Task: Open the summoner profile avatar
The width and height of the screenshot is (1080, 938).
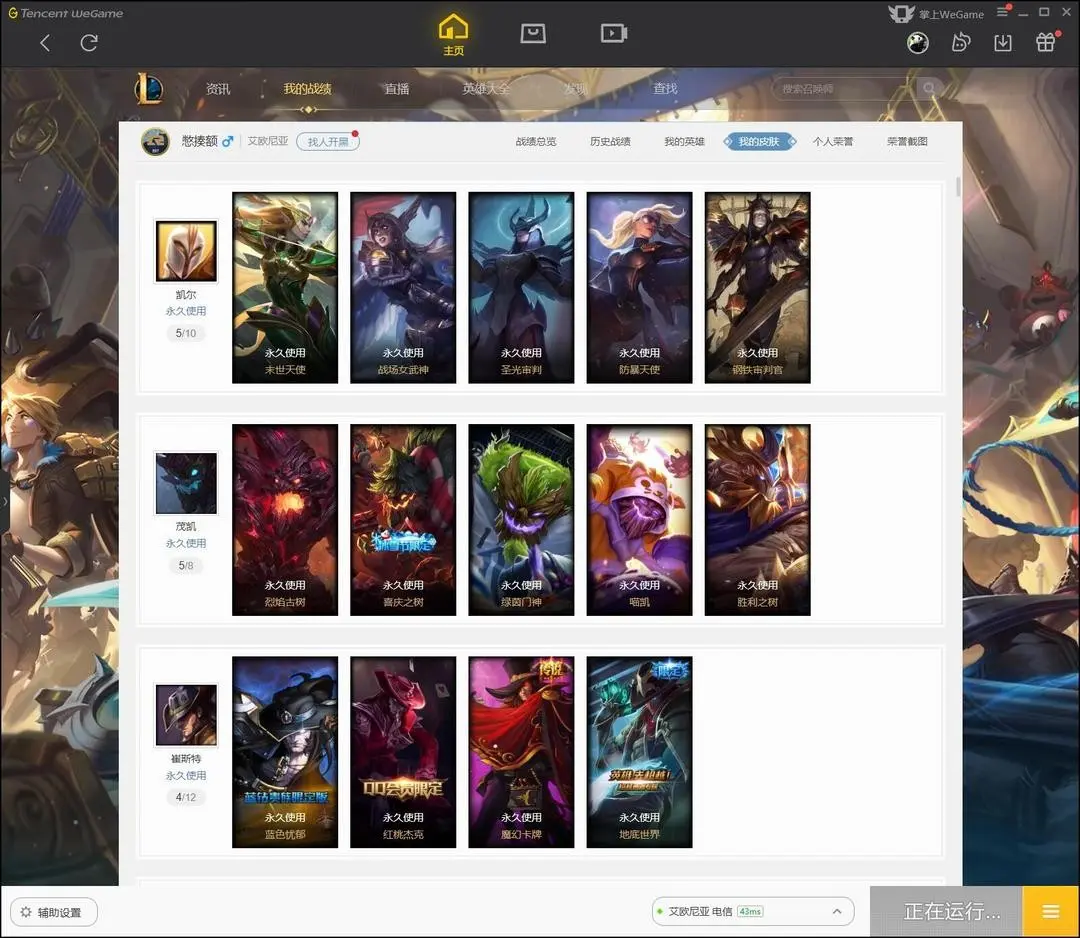Action: [x=155, y=141]
